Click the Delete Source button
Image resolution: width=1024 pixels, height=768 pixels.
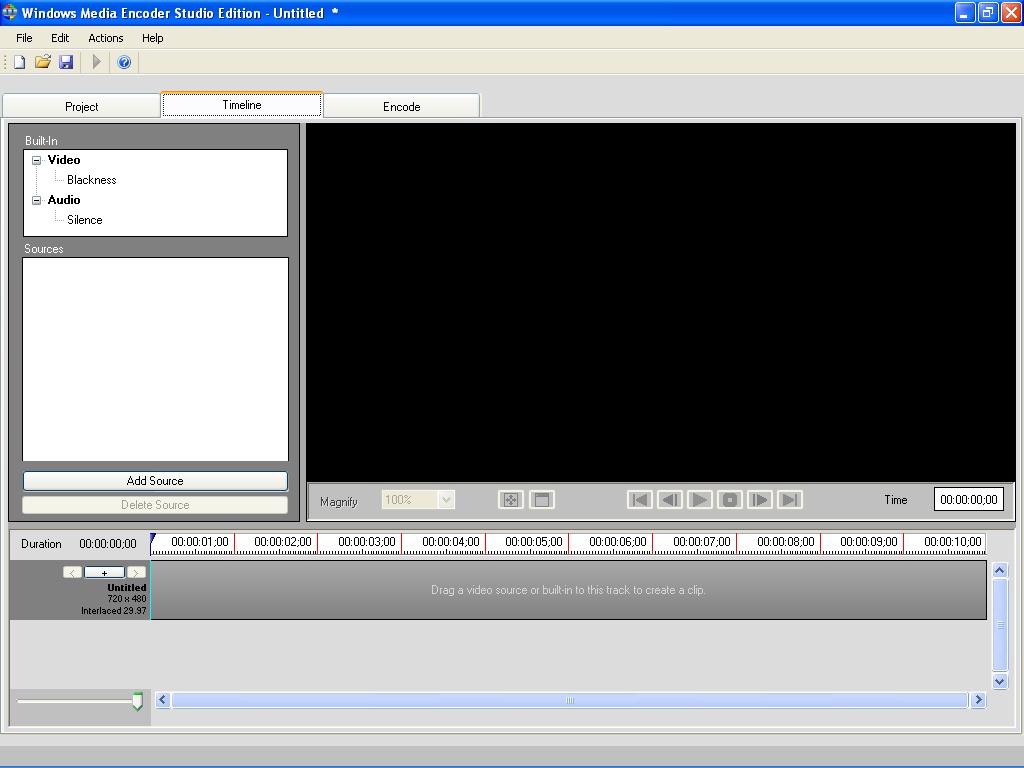click(155, 505)
